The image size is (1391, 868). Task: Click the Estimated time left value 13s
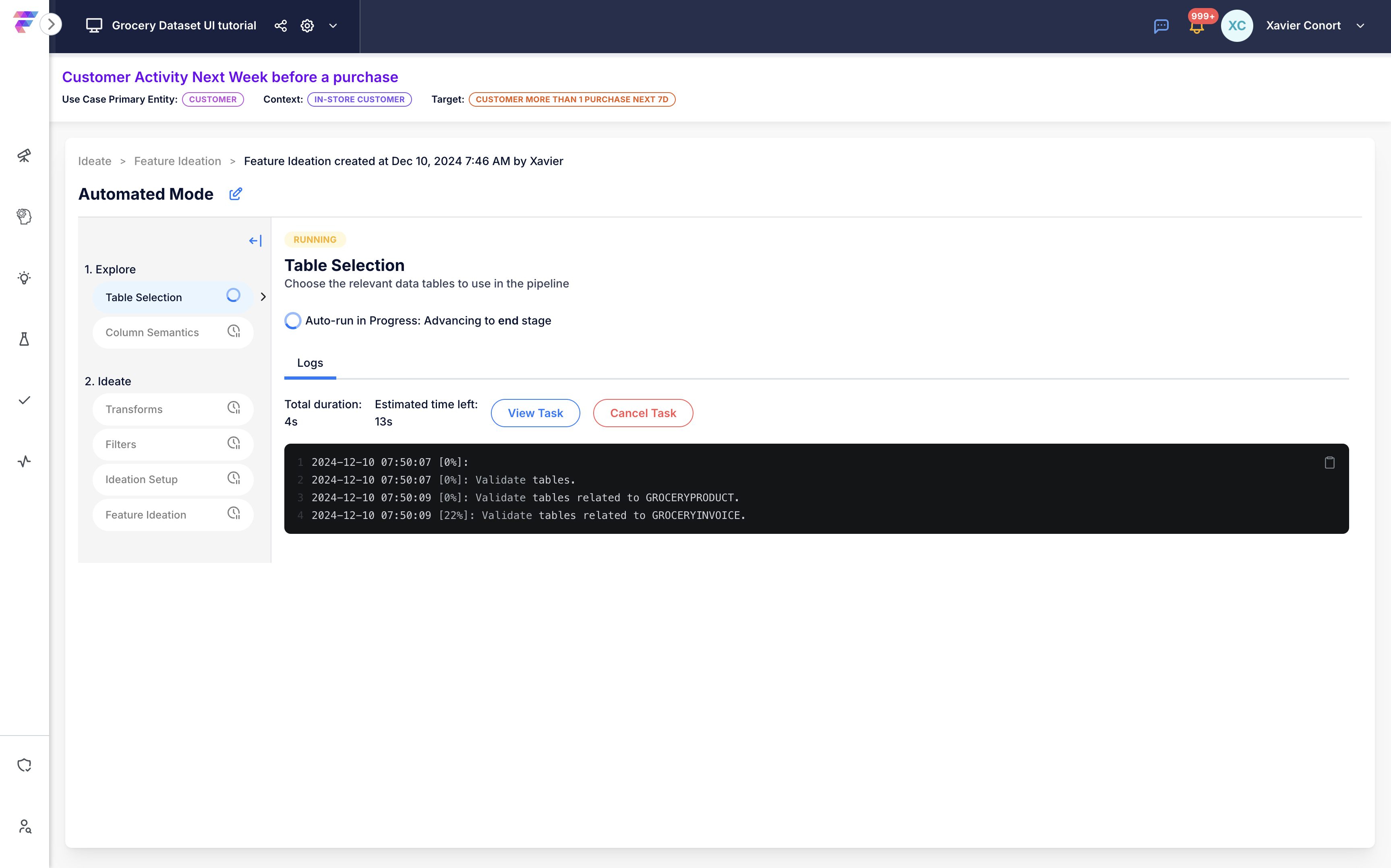(x=383, y=422)
